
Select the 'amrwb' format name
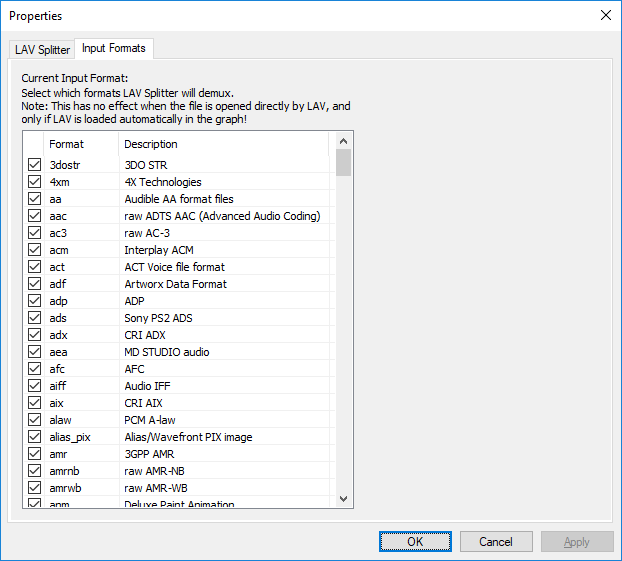point(65,488)
